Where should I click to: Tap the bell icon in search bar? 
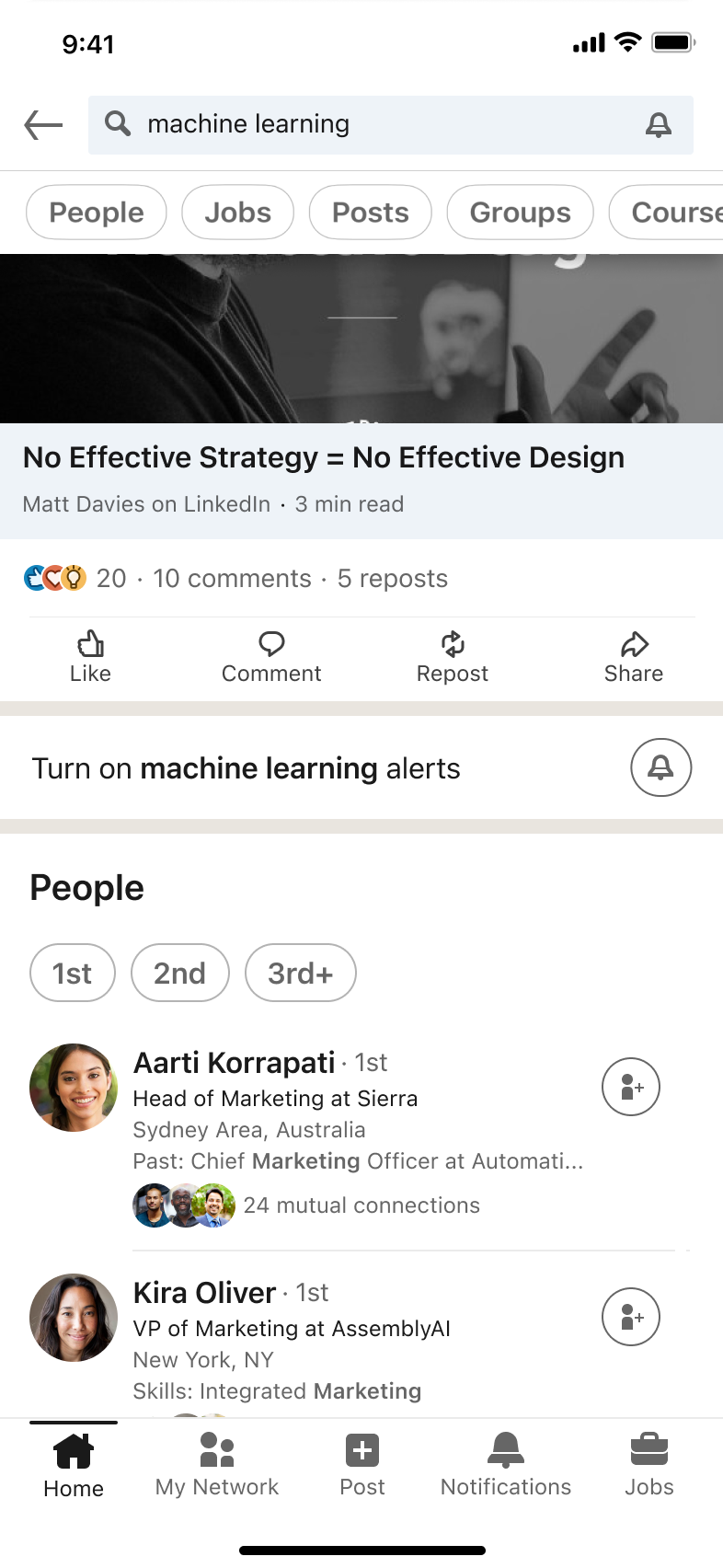tap(658, 125)
